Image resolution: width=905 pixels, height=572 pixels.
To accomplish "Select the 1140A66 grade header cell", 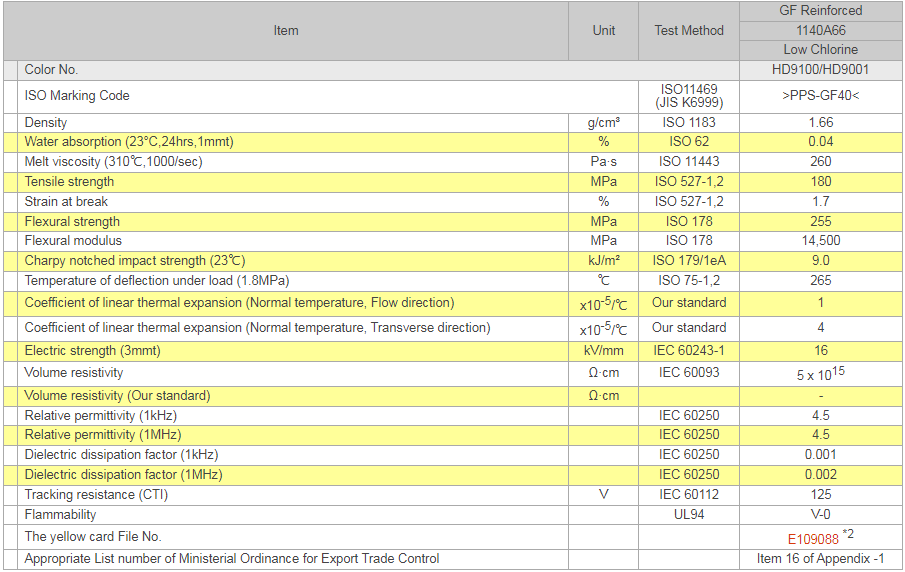I will [x=820, y=30].
